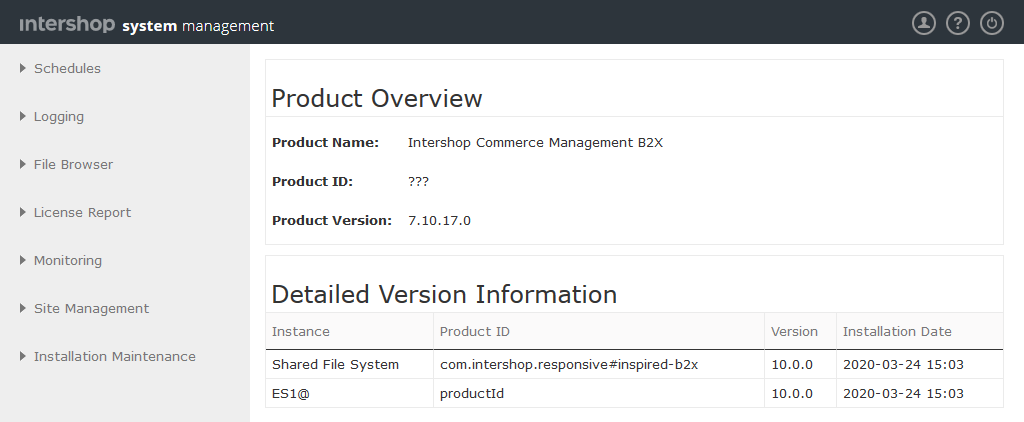
Task: Expand the File Browser arrow
Action: click(x=23, y=164)
